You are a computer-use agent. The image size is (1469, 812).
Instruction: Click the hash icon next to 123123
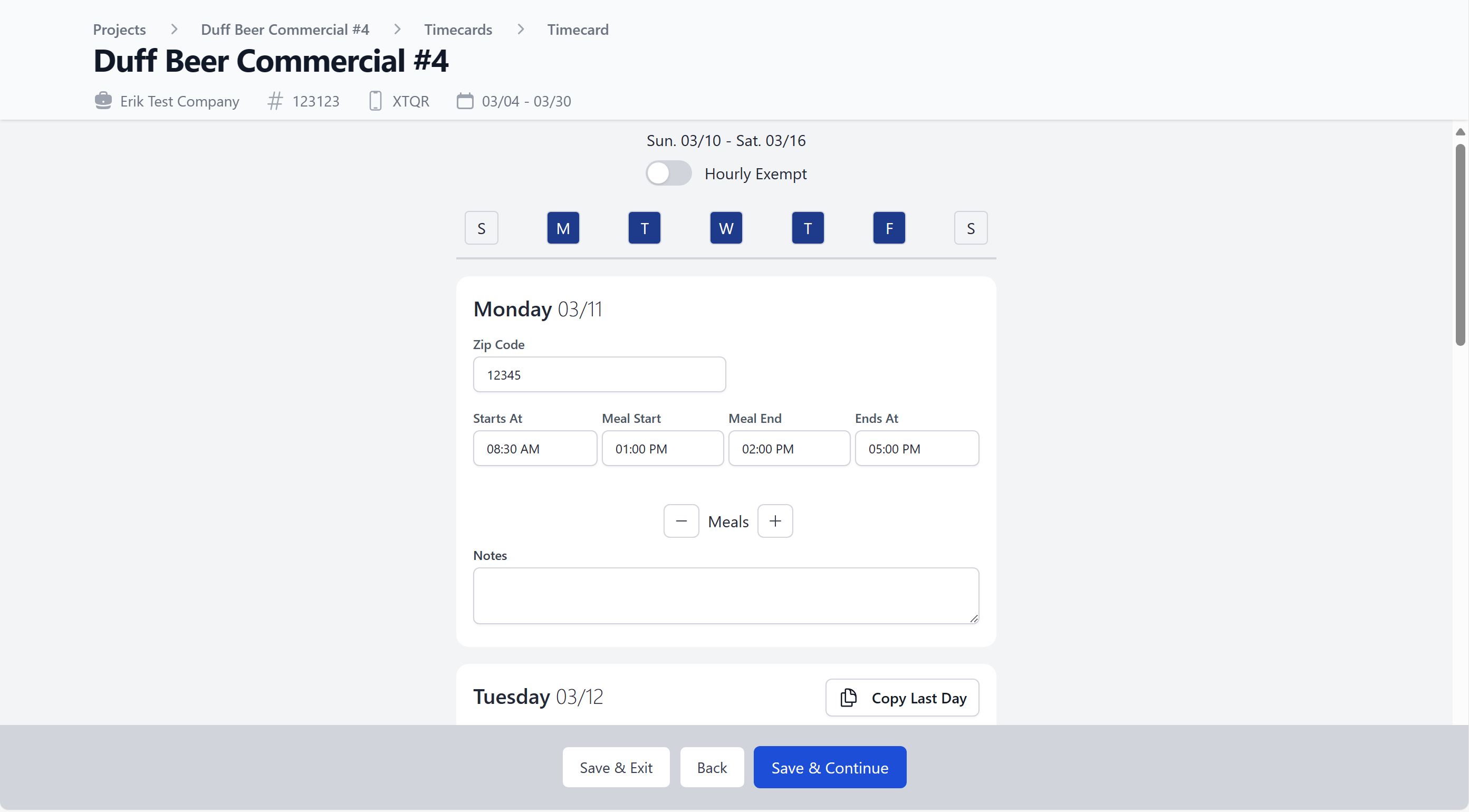[x=275, y=101]
